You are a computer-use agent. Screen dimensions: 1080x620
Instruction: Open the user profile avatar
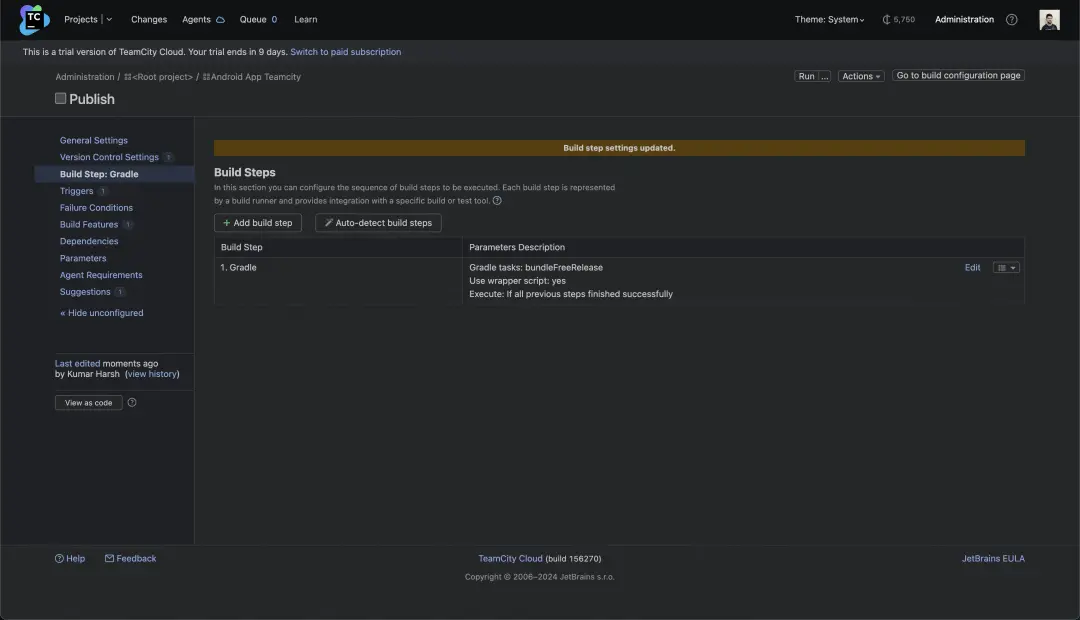pyautogui.click(x=1049, y=20)
